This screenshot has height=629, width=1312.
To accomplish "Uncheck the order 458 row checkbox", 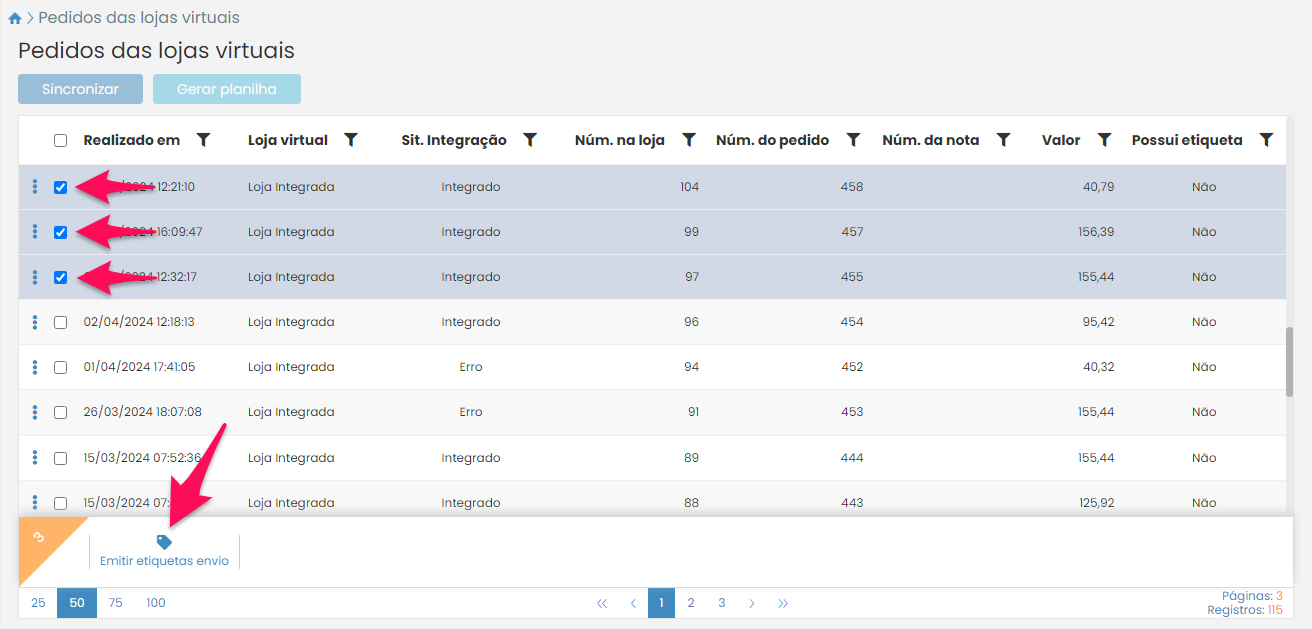I will 61,187.
